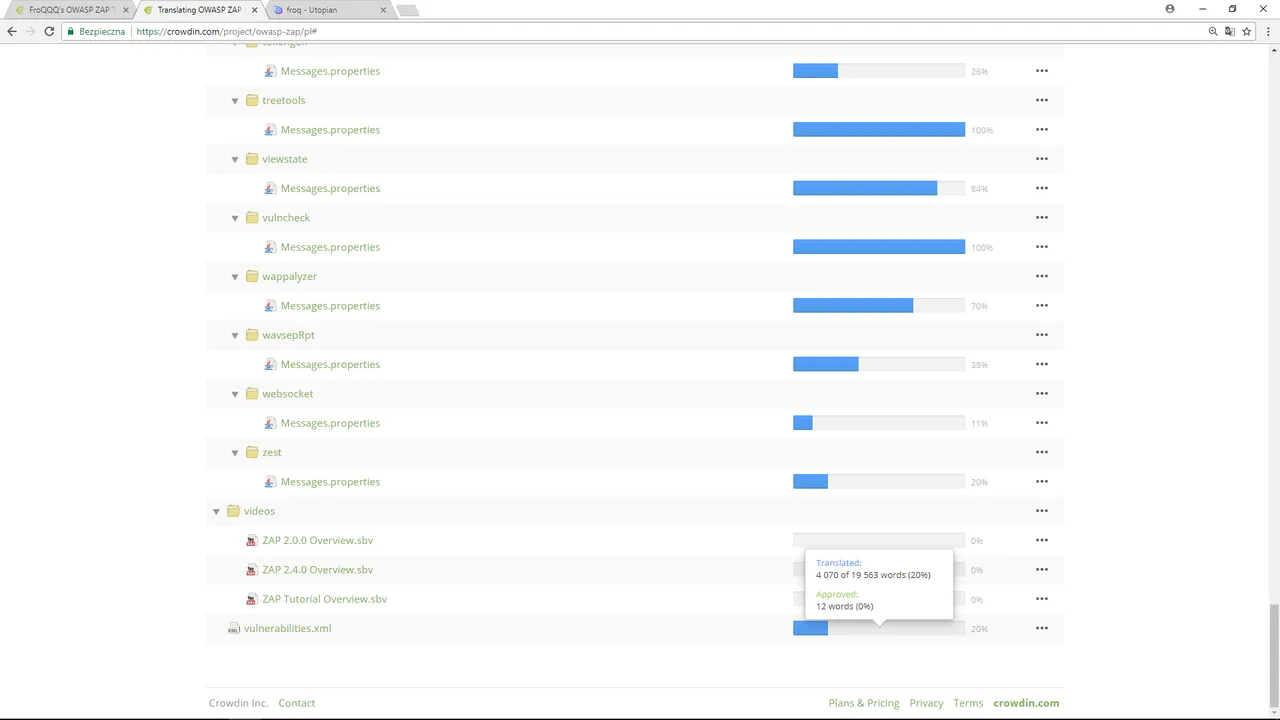This screenshot has width=1280, height=720.
Task: Click the videos folder icon
Action: click(x=233, y=511)
